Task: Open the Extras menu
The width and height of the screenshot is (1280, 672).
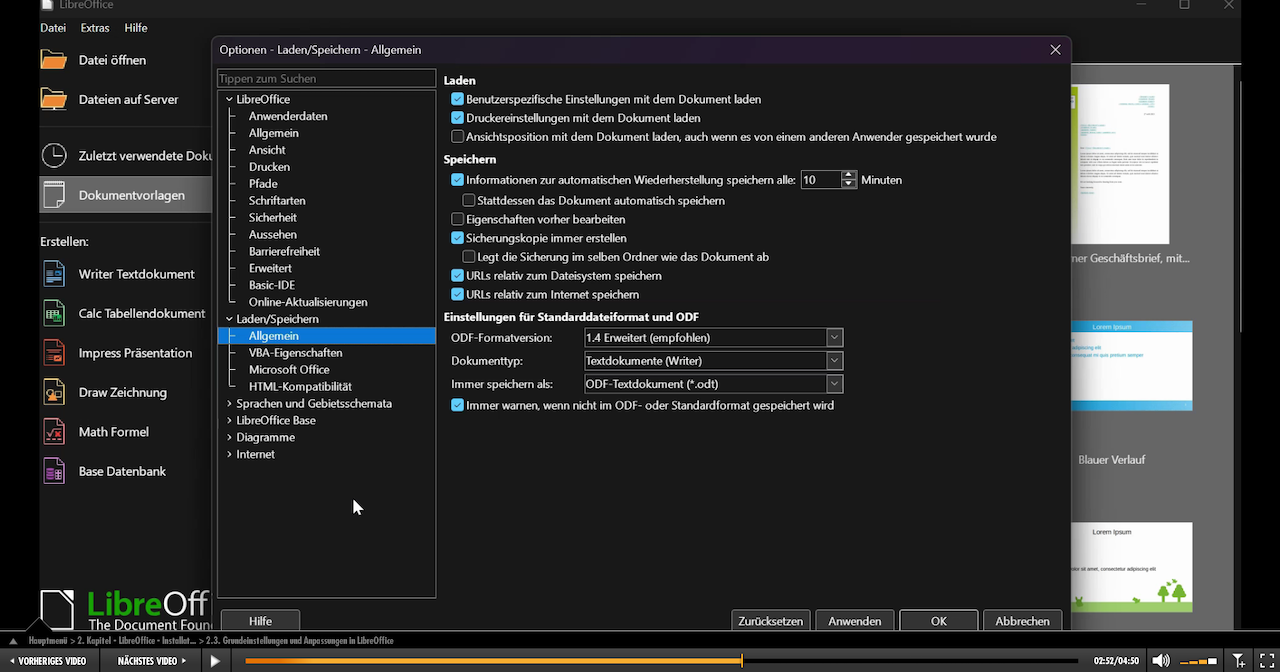Action: coord(95,28)
